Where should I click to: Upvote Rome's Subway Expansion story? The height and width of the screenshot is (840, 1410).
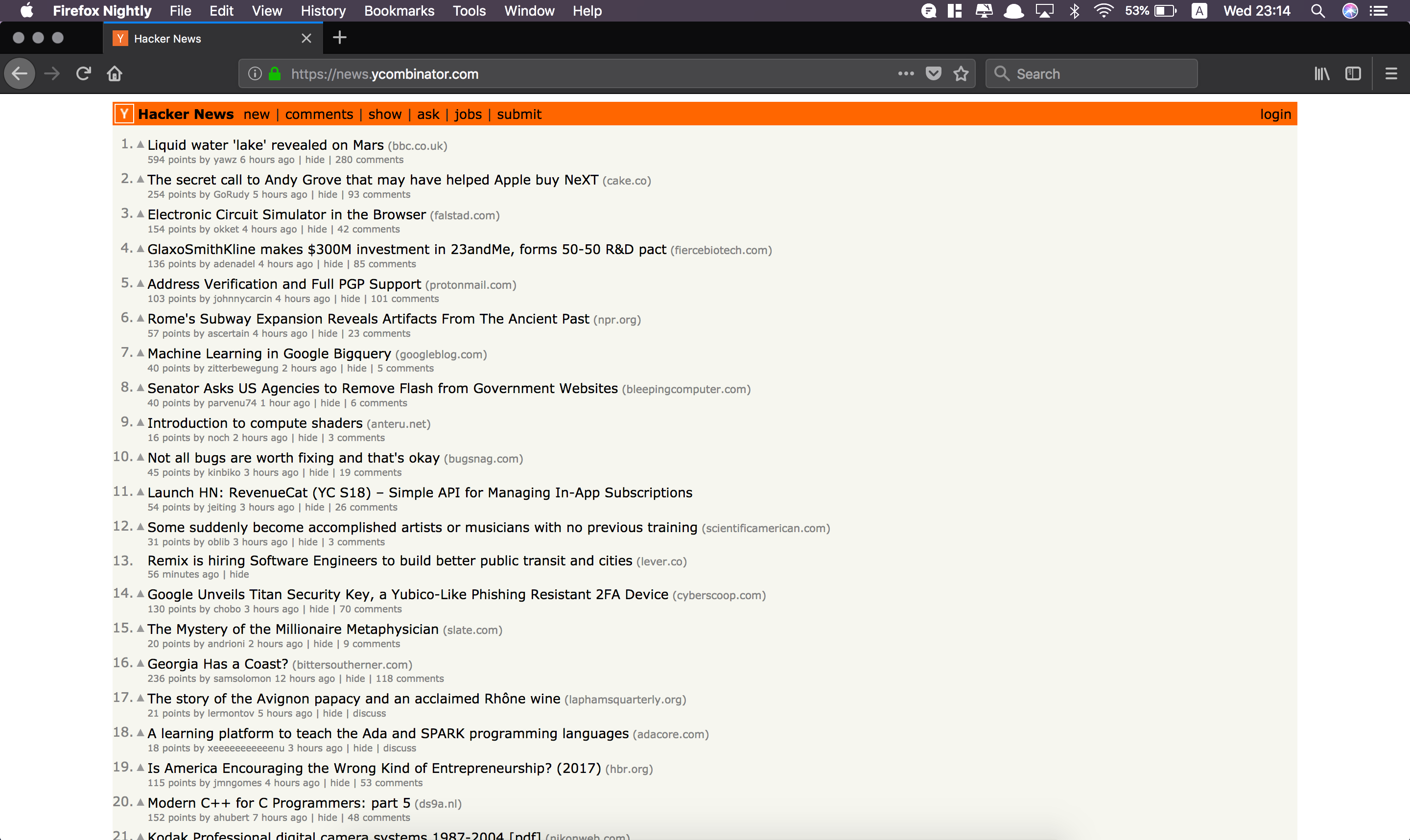tap(141, 319)
